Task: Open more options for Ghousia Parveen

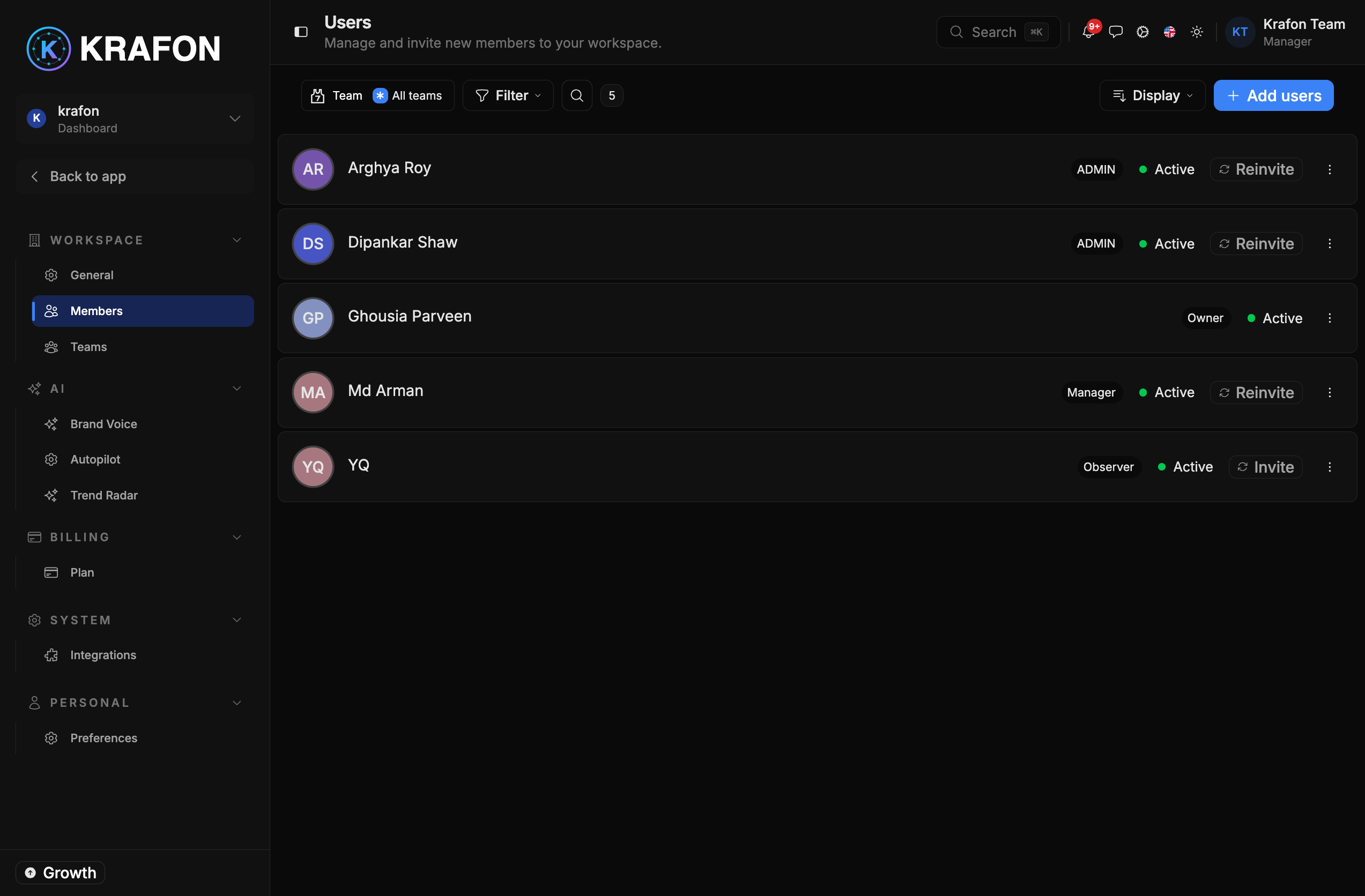Action: click(1330, 318)
